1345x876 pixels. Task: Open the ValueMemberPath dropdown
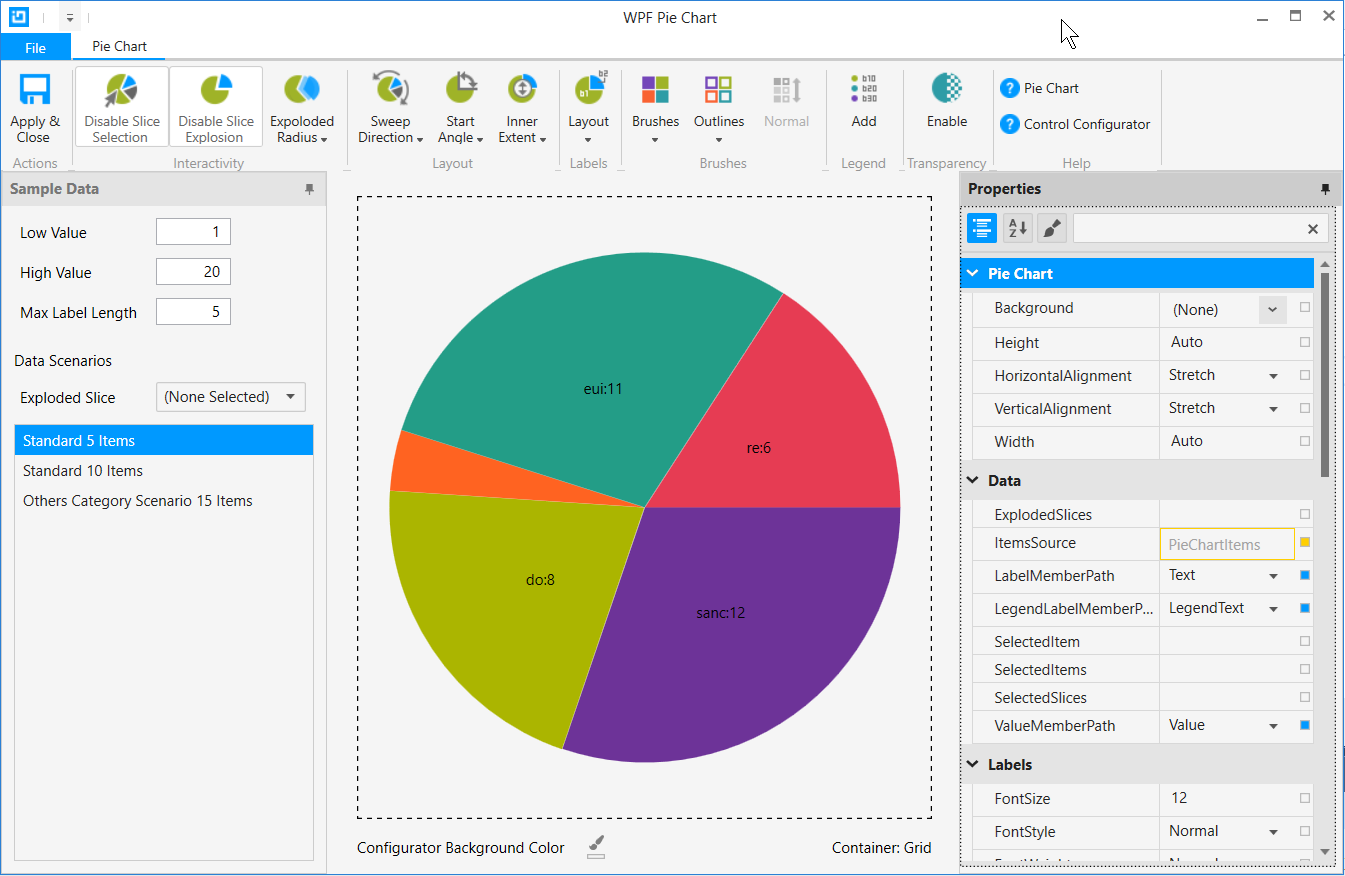pyautogui.click(x=1274, y=726)
